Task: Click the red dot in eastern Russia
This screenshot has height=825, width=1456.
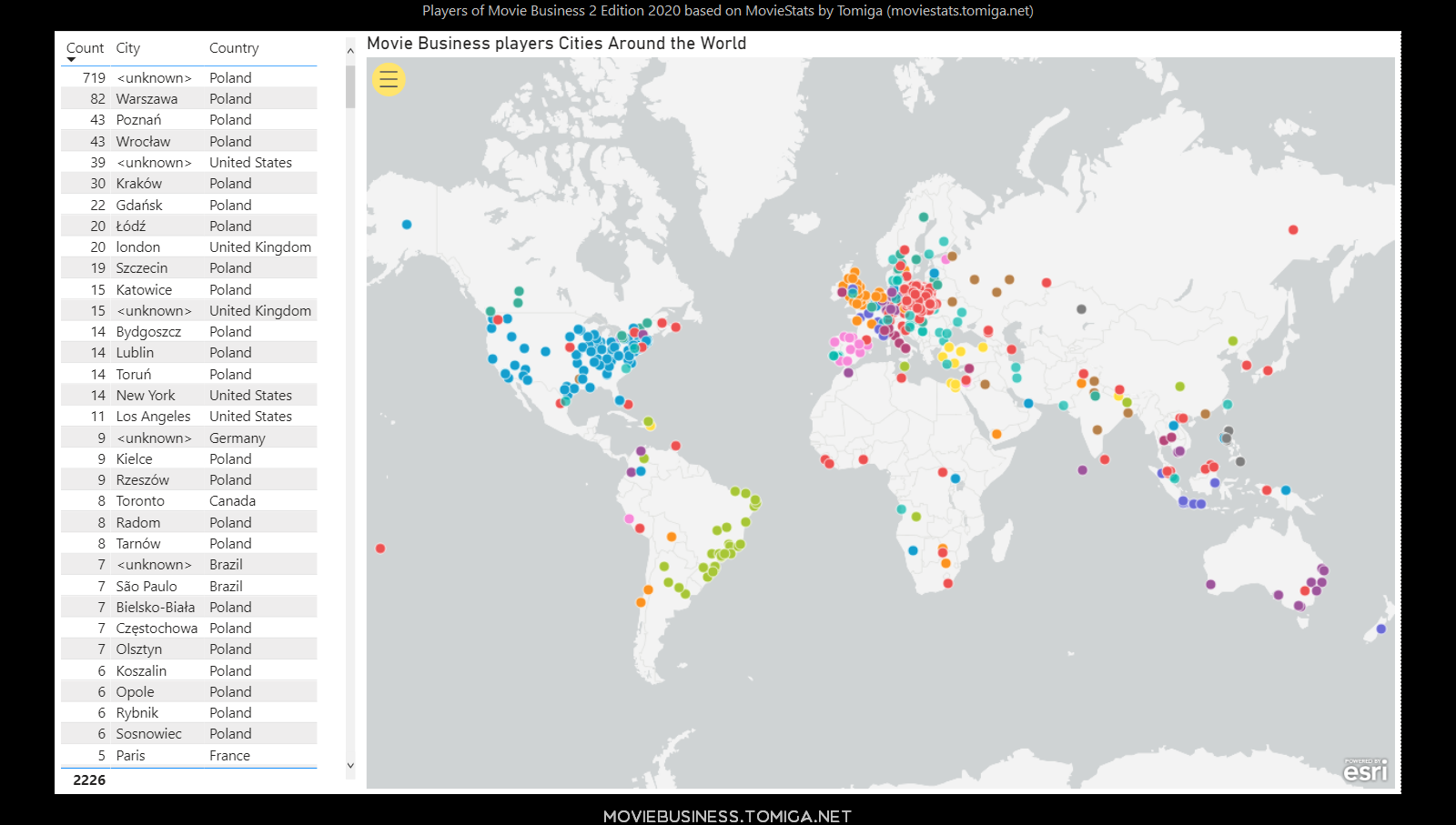Action: click(1293, 230)
